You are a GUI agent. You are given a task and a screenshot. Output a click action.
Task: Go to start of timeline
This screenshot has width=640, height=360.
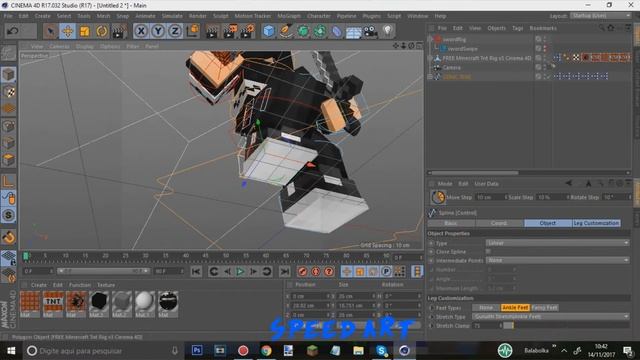click(196, 271)
